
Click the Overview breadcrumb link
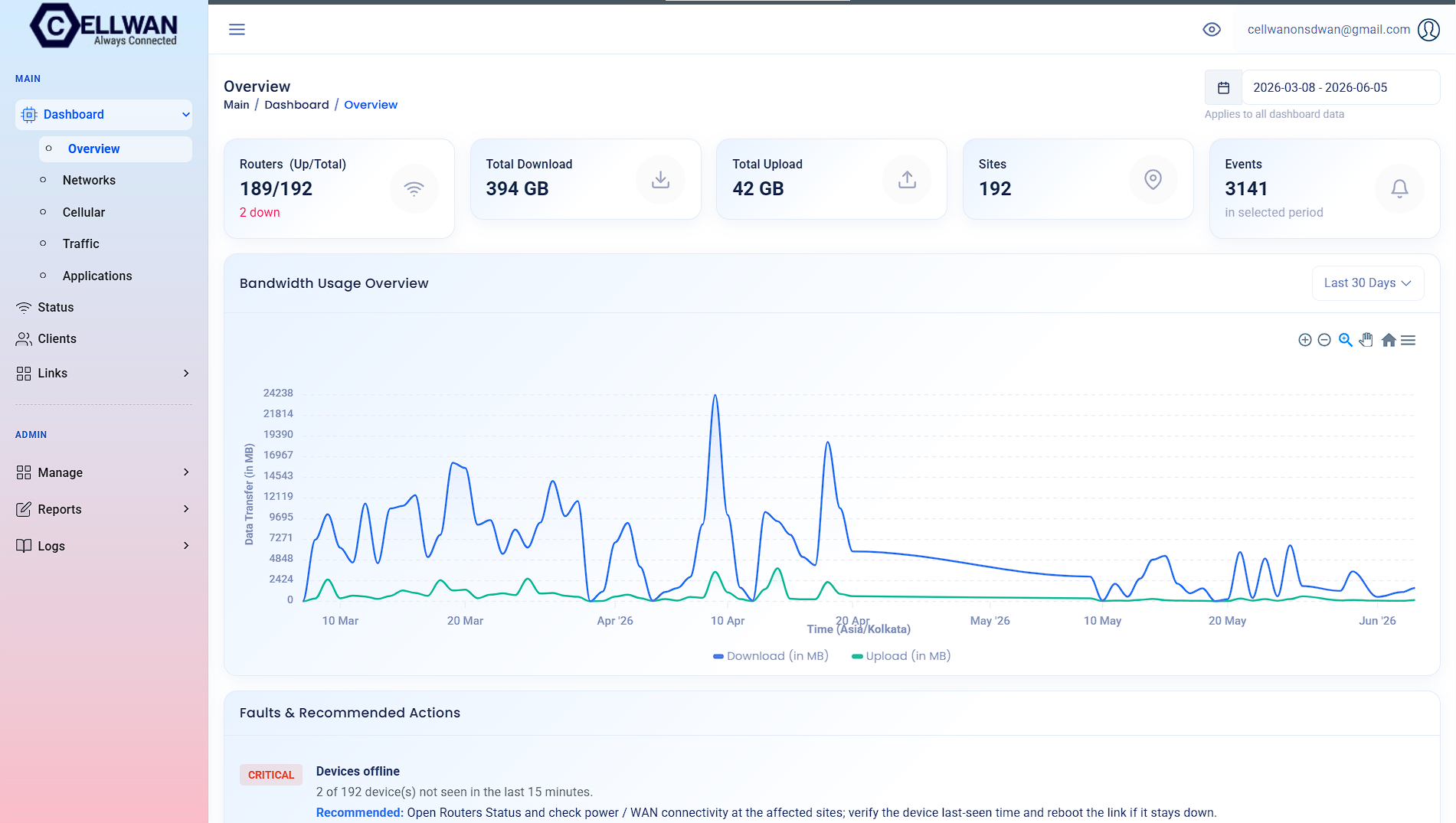[x=371, y=105]
